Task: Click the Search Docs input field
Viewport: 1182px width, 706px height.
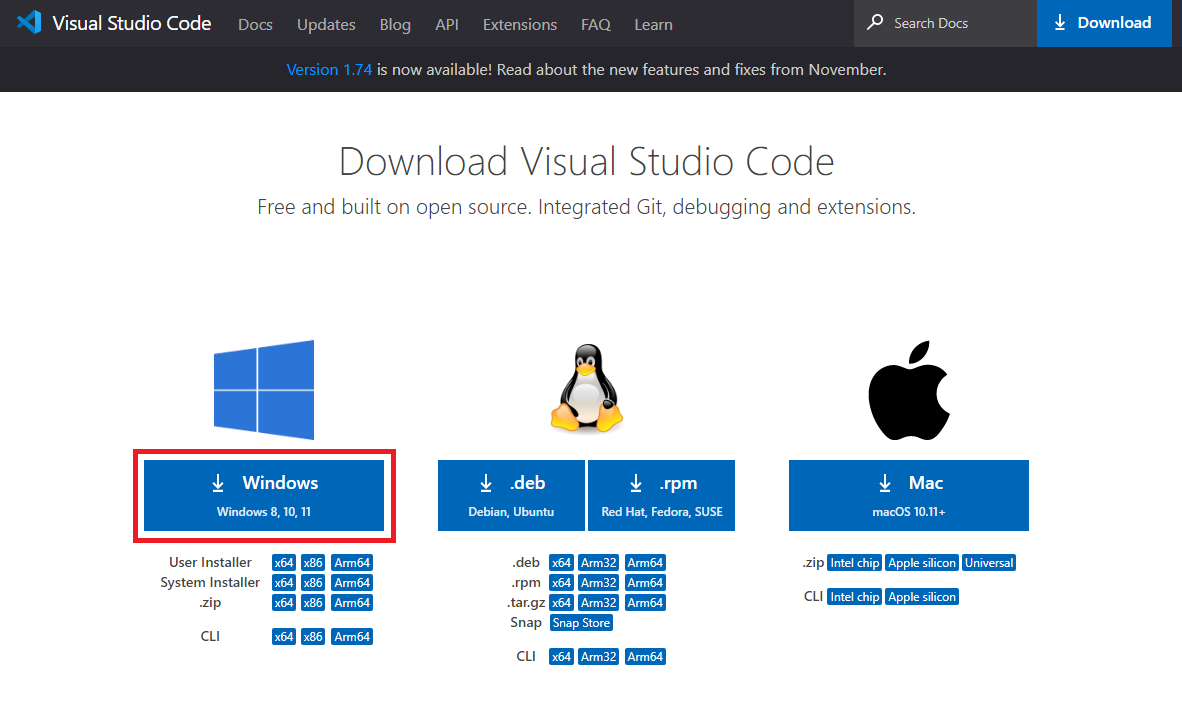Action: (945, 23)
